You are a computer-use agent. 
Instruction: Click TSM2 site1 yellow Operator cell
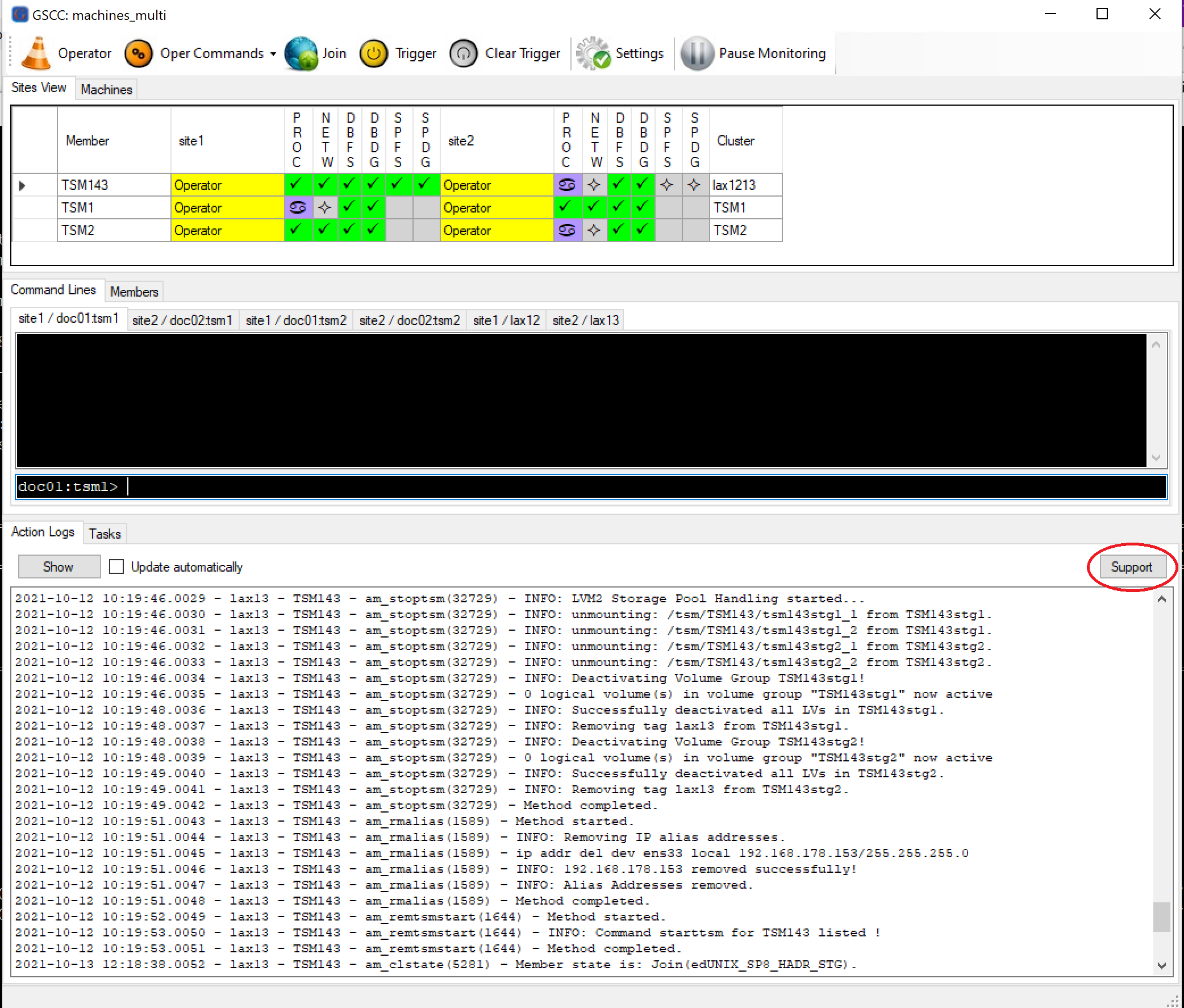pos(227,231)
